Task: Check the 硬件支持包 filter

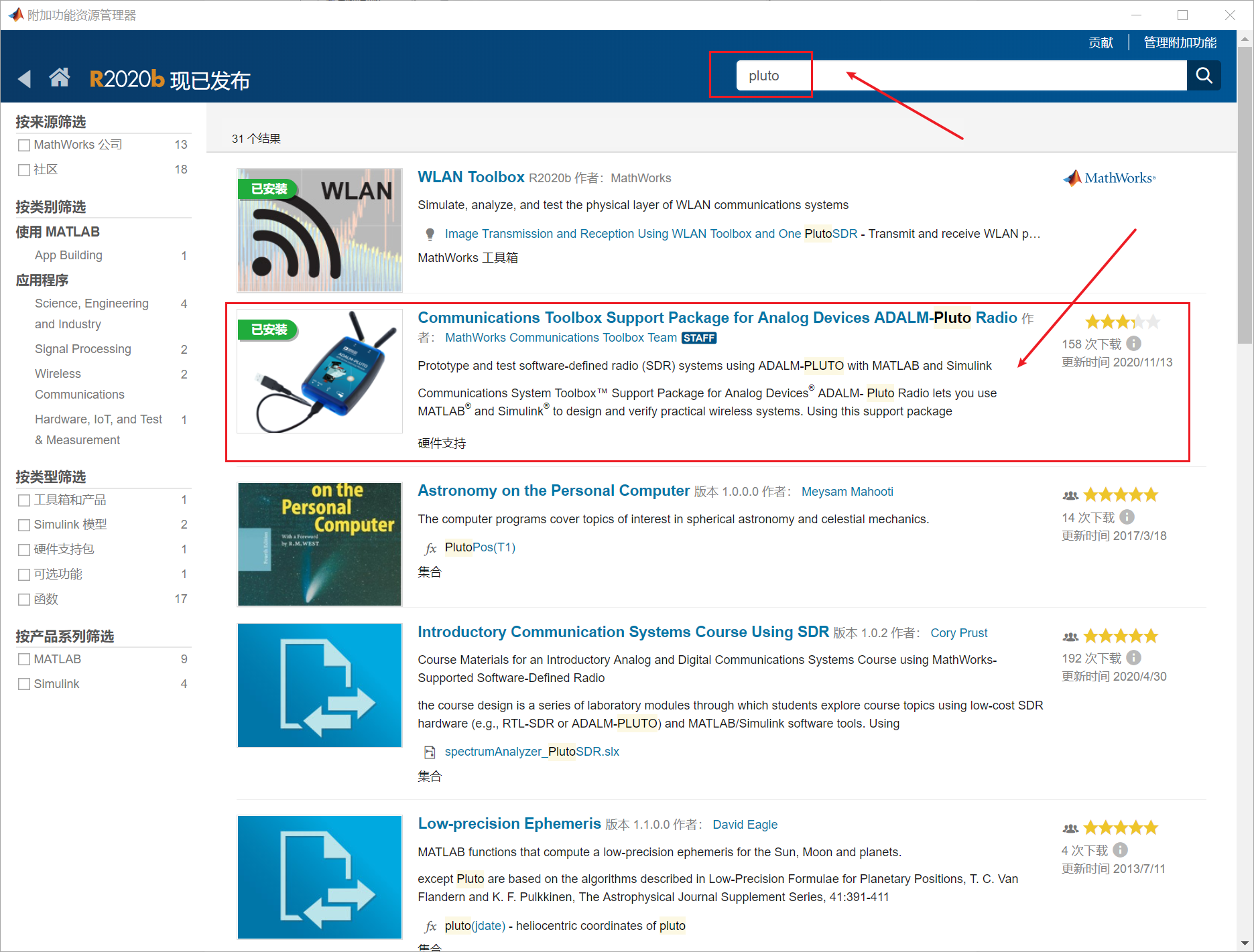Action: pyautogui.click(x=24, y=550)
